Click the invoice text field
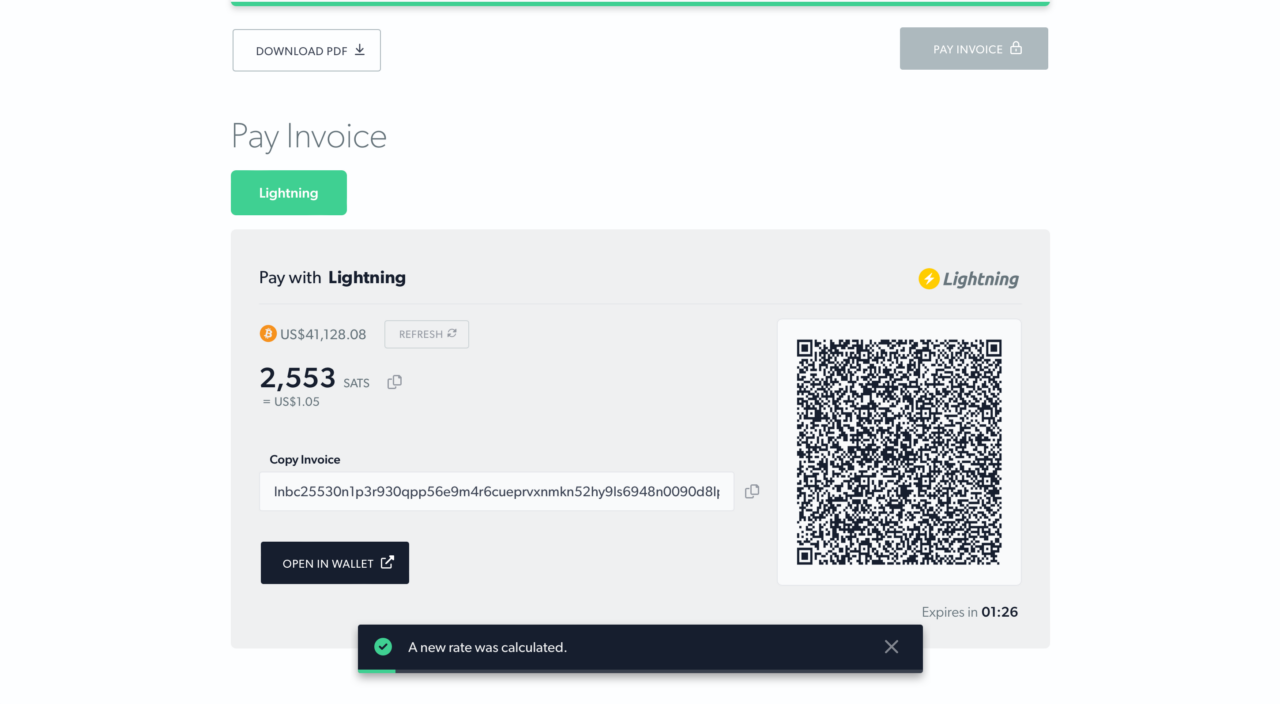The height and width of the screenshot is (704, 1280). (x=497, y=492)
